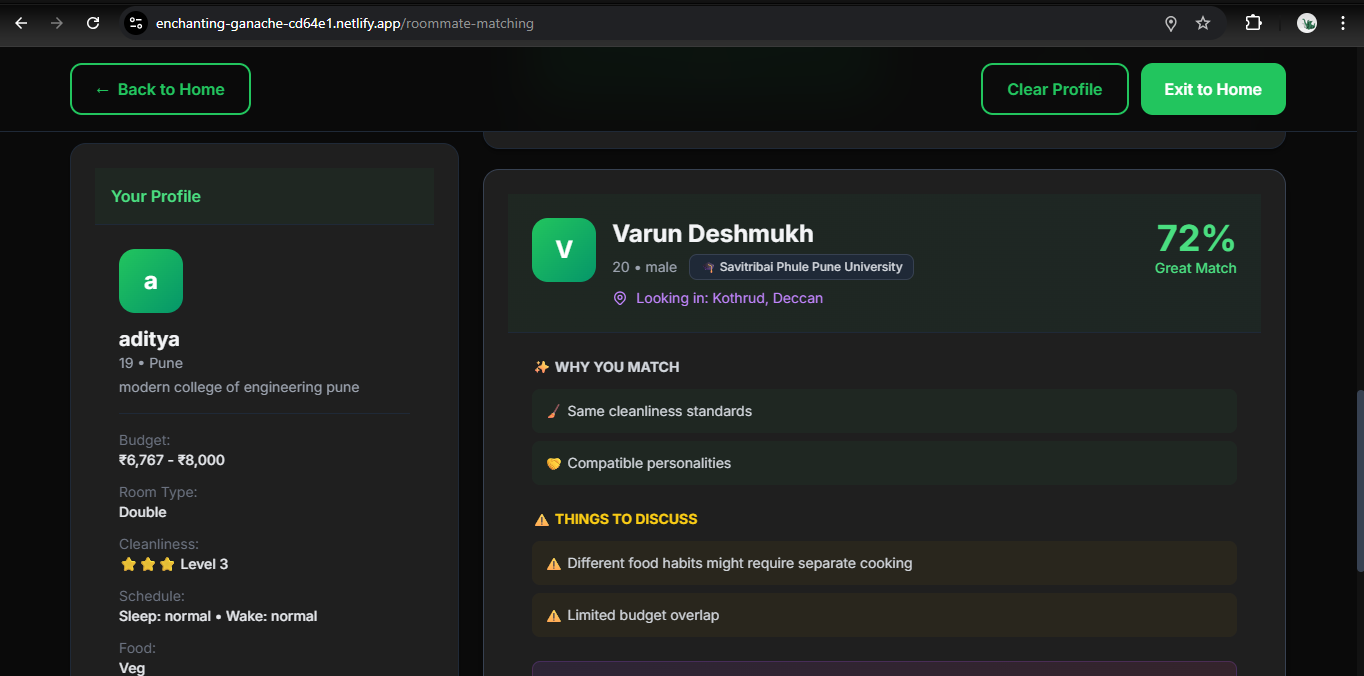
Task: Click the page vertical scrollbar
Action: 1358,480
